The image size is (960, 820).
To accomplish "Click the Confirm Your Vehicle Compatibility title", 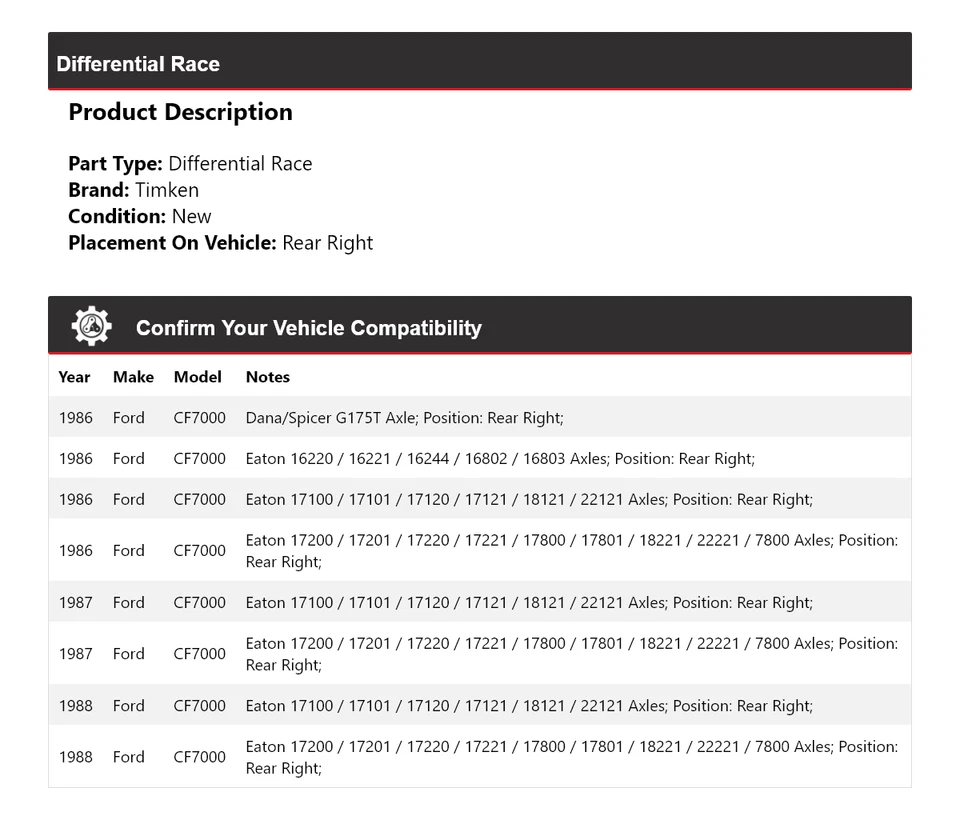I will [x=308, y=328].
